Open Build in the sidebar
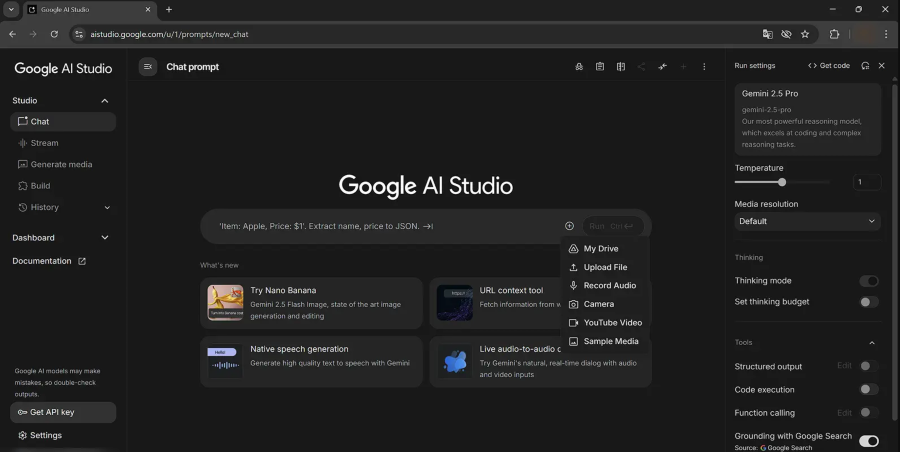This screenshot has width=900, height=452. (x=63, y=186)
